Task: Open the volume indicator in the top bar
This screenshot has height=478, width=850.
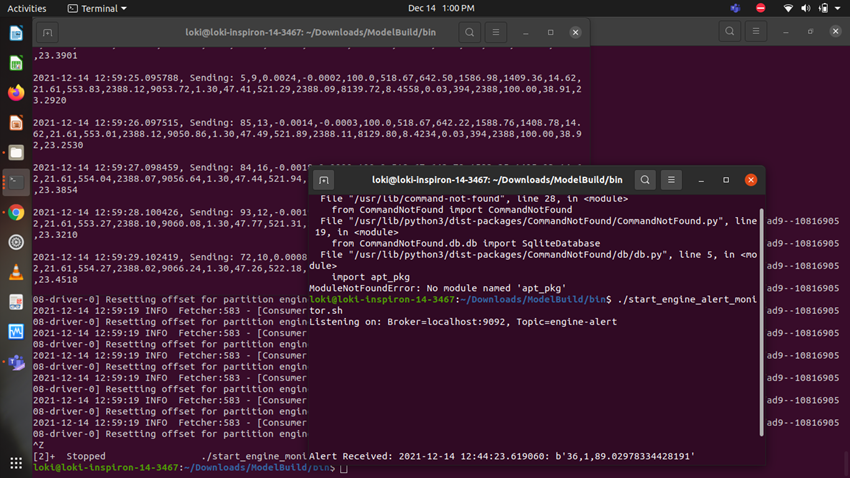Action: pos(806,8)
